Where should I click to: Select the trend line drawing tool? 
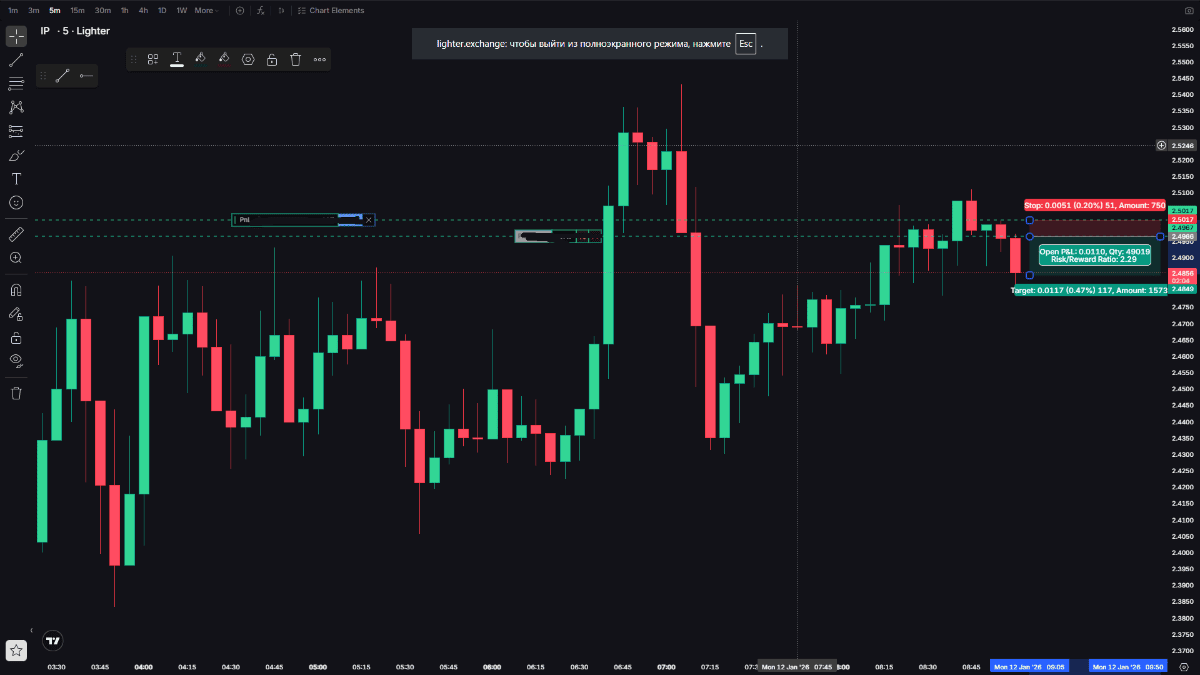click(16, 61)
